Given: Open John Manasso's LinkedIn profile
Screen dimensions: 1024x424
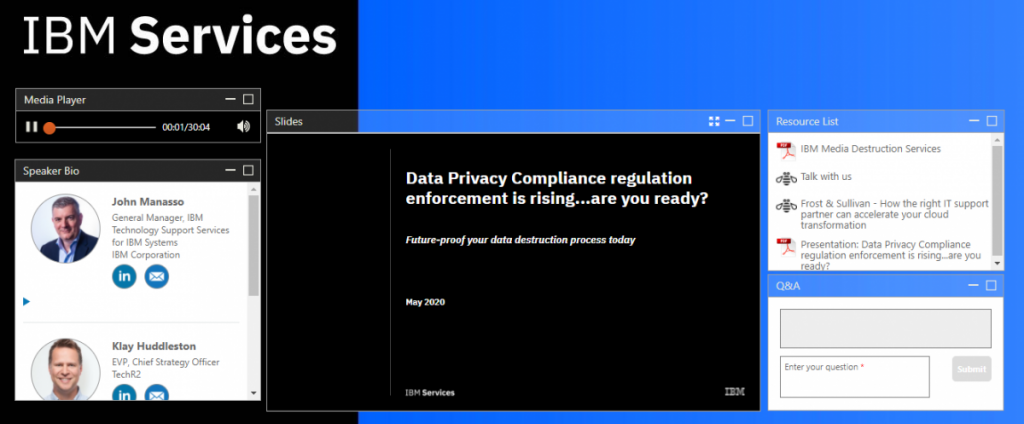Looking at the screenshot, I should click(124, 276).
